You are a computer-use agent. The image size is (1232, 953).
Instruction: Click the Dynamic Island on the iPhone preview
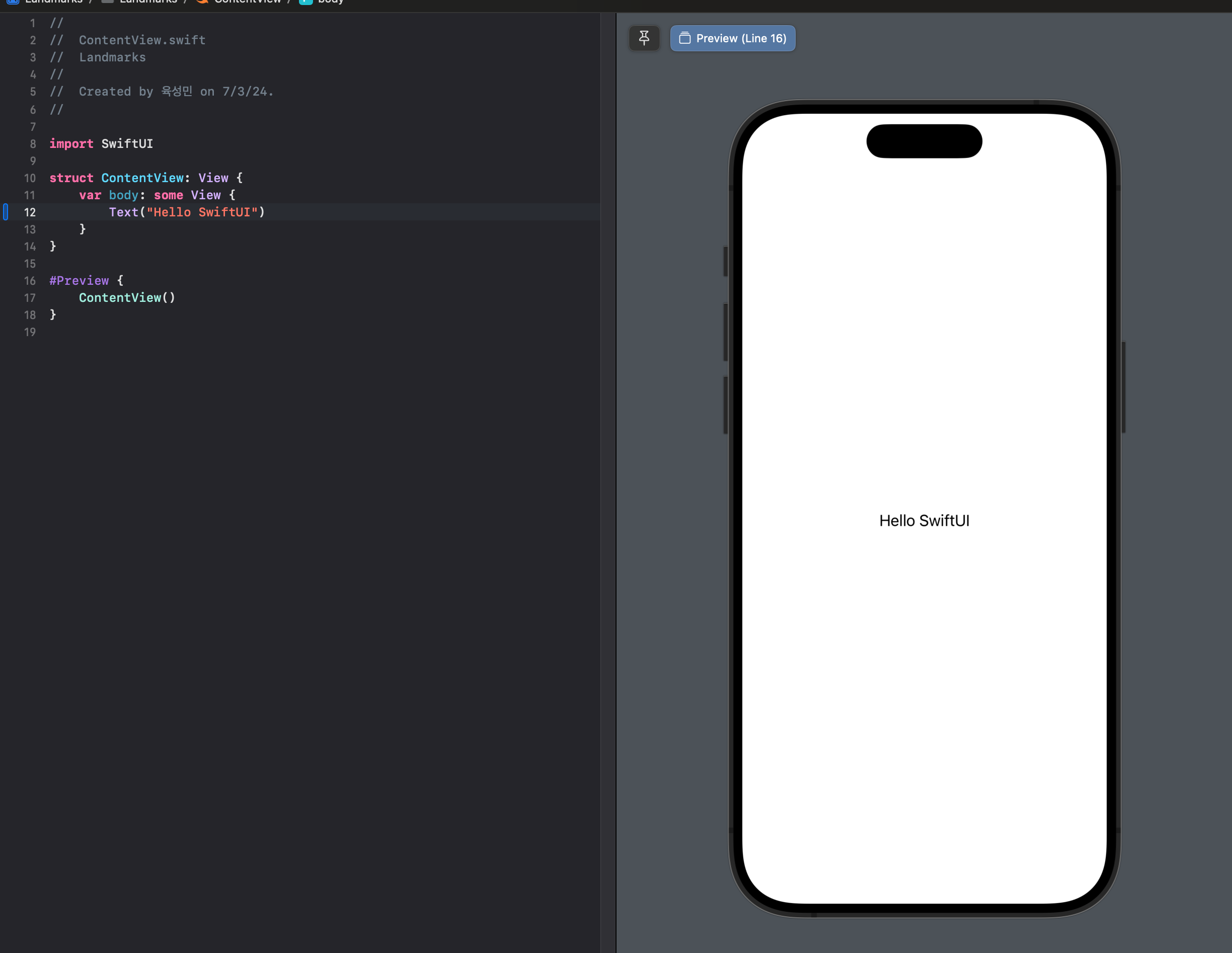click(923, 141)
